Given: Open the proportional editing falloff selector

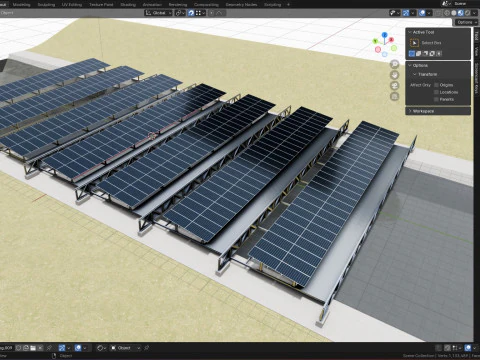Looking at the screenshot, I should tap(220, 13).
